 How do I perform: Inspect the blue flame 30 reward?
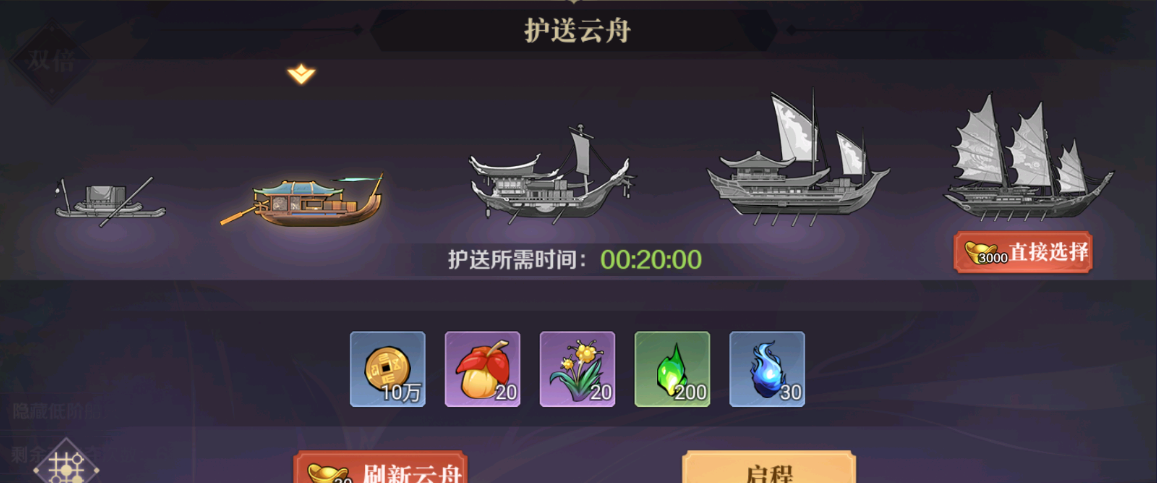[767, 369]
